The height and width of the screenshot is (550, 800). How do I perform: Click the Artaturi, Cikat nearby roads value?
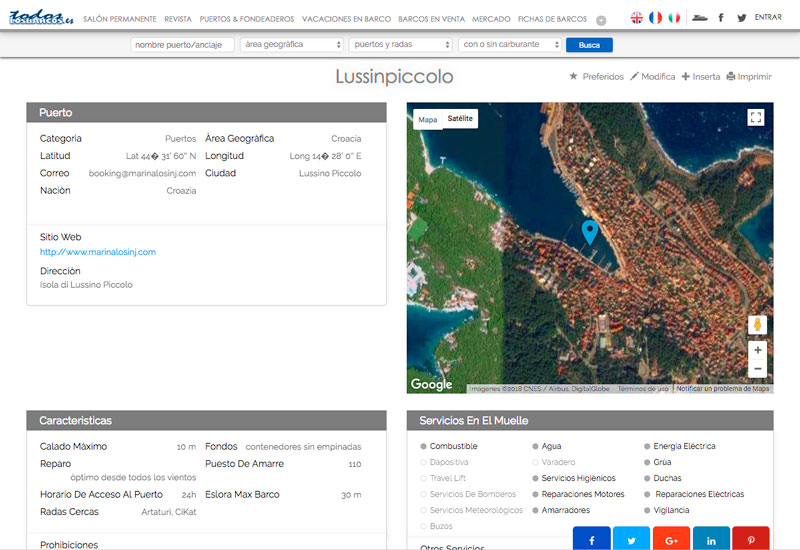pos(168,512)
